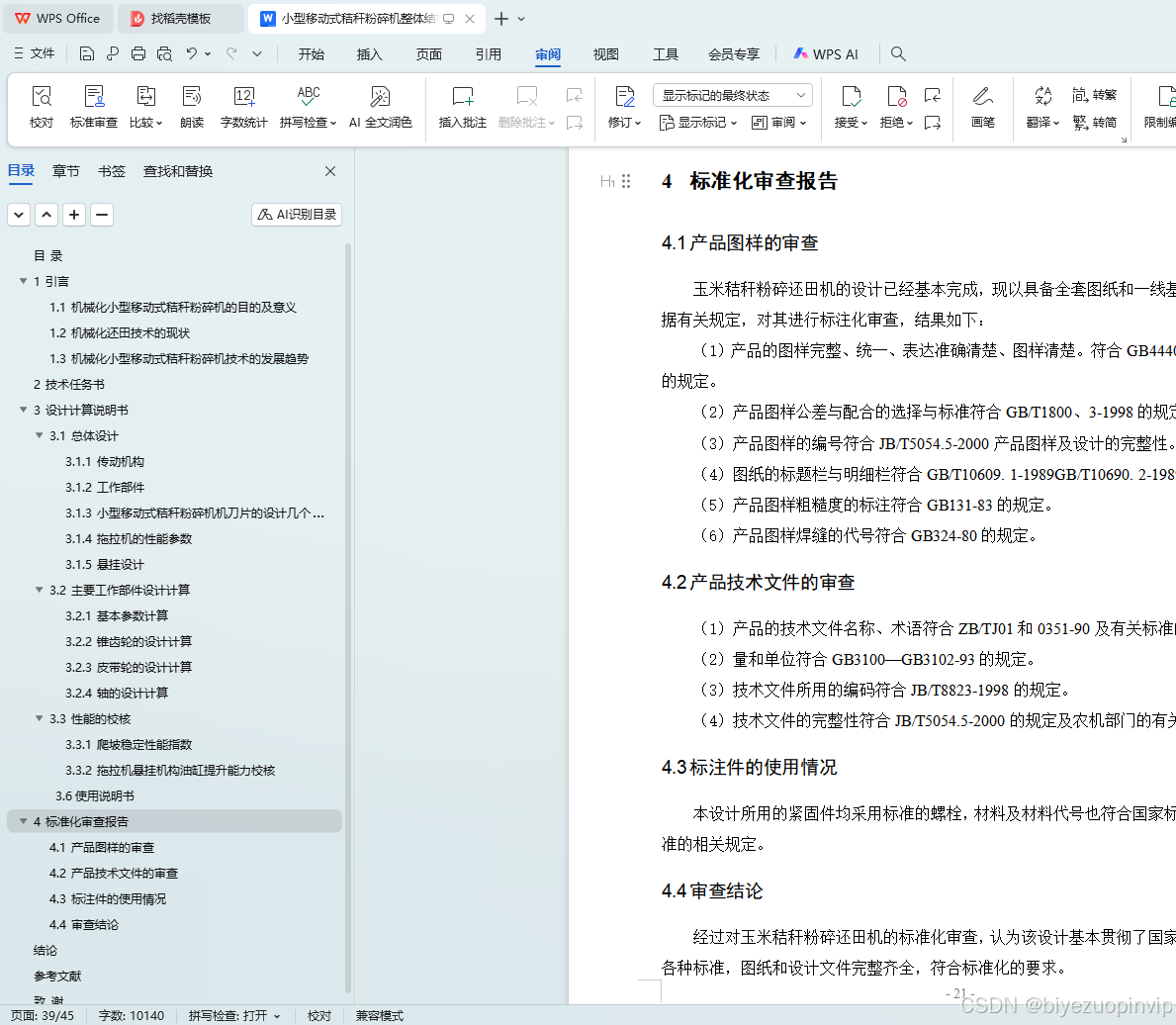The image size is (1176, 1025).
Task: Convert text with 繁转简
Action: [x=1094, y=123]
